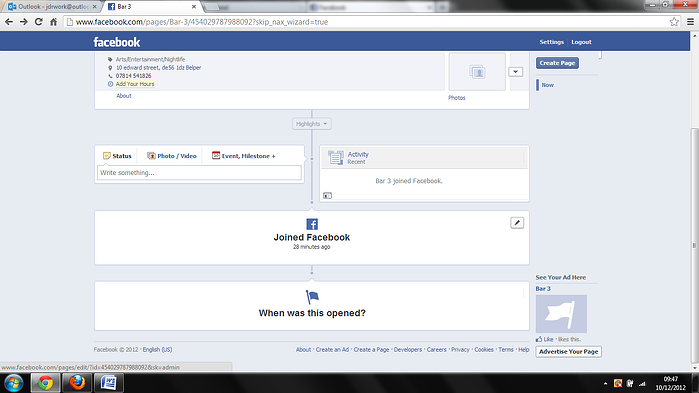The height and width of the screenshot is (393, 699).
Task: Open the Careers footer link
Action: tap(436, 349)
